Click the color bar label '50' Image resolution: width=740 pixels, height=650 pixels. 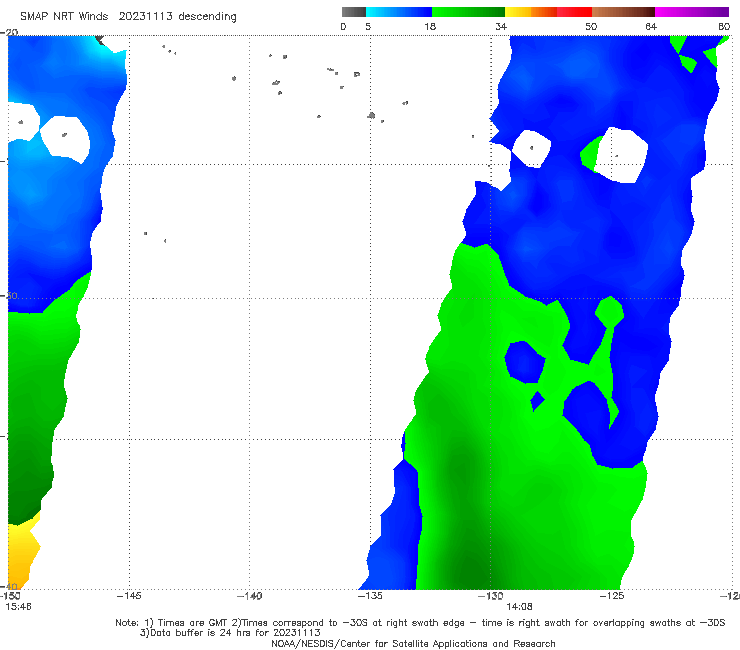click(x=591, y=27)
